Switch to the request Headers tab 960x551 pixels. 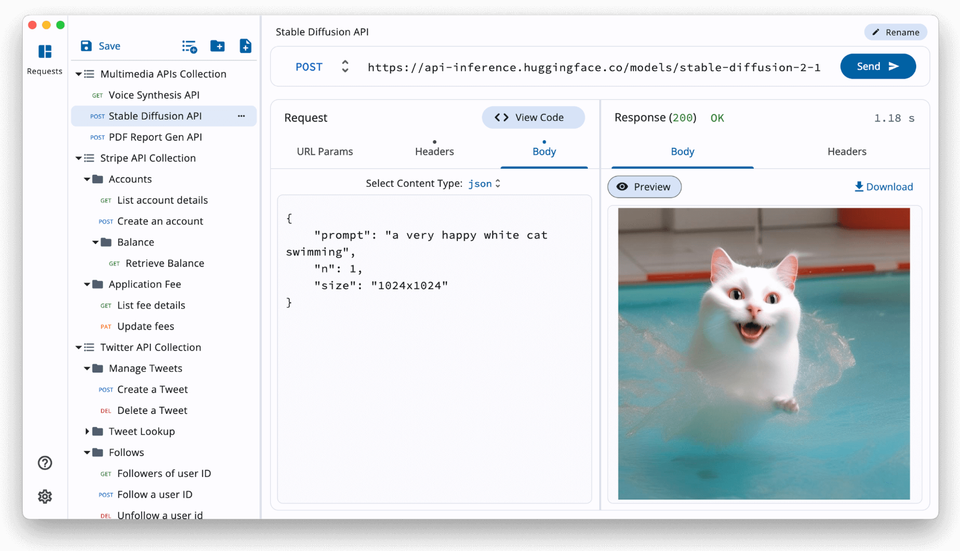click(434, 151)
